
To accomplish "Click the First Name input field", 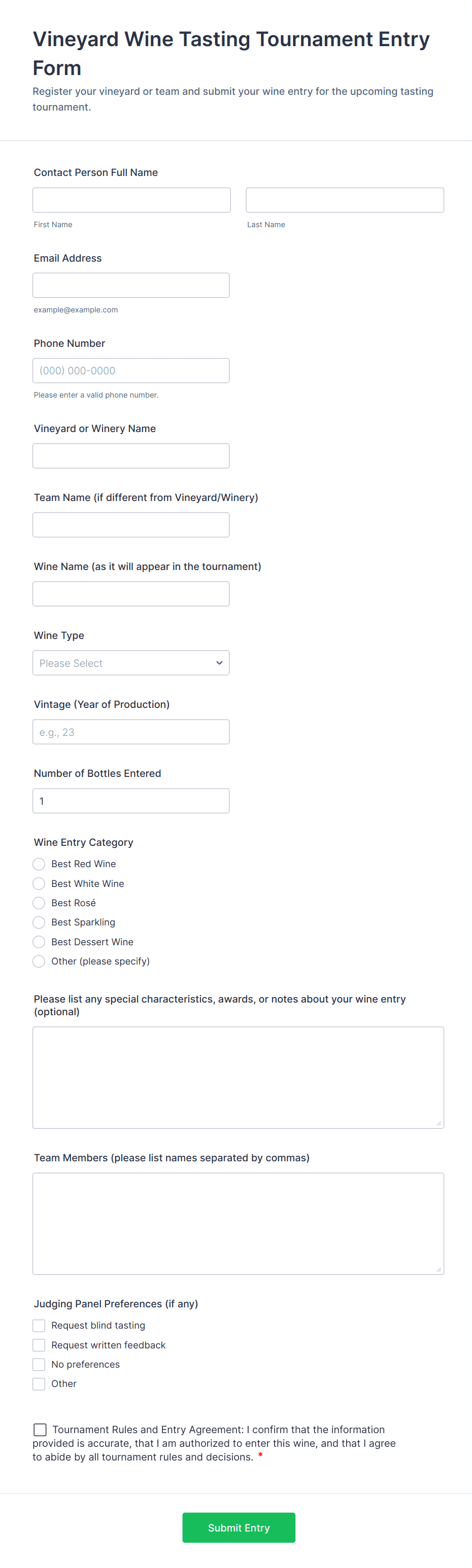I will pyautogui.click(x=131, y=200).
